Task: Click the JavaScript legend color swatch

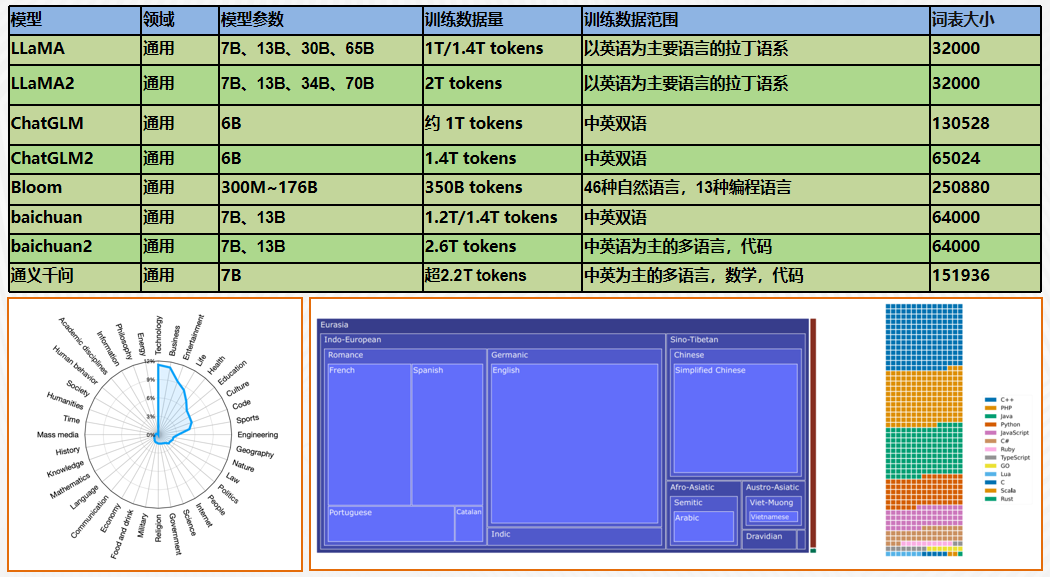Action: click(990, 432)
